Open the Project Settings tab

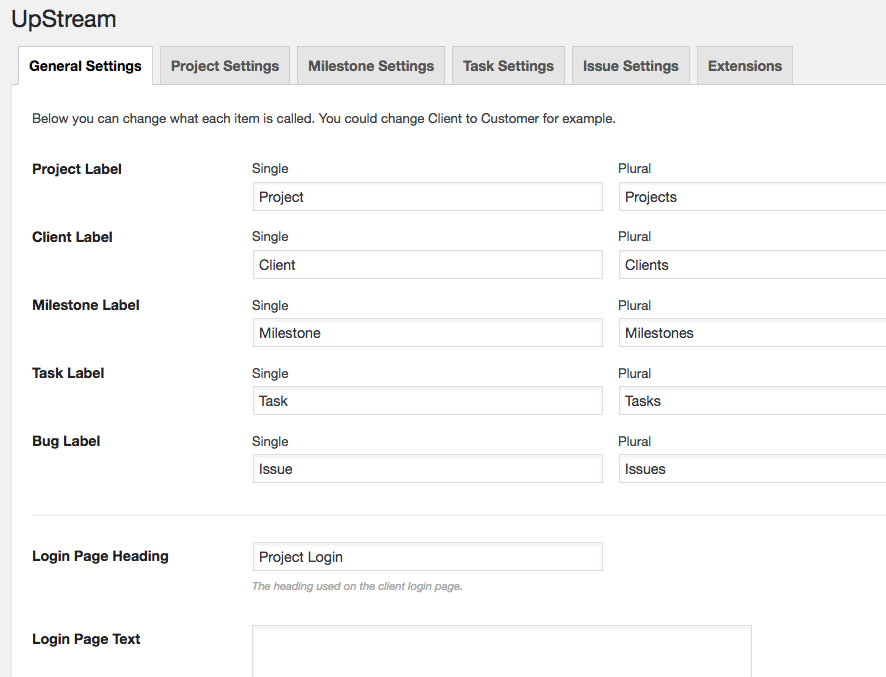point(225,66)
